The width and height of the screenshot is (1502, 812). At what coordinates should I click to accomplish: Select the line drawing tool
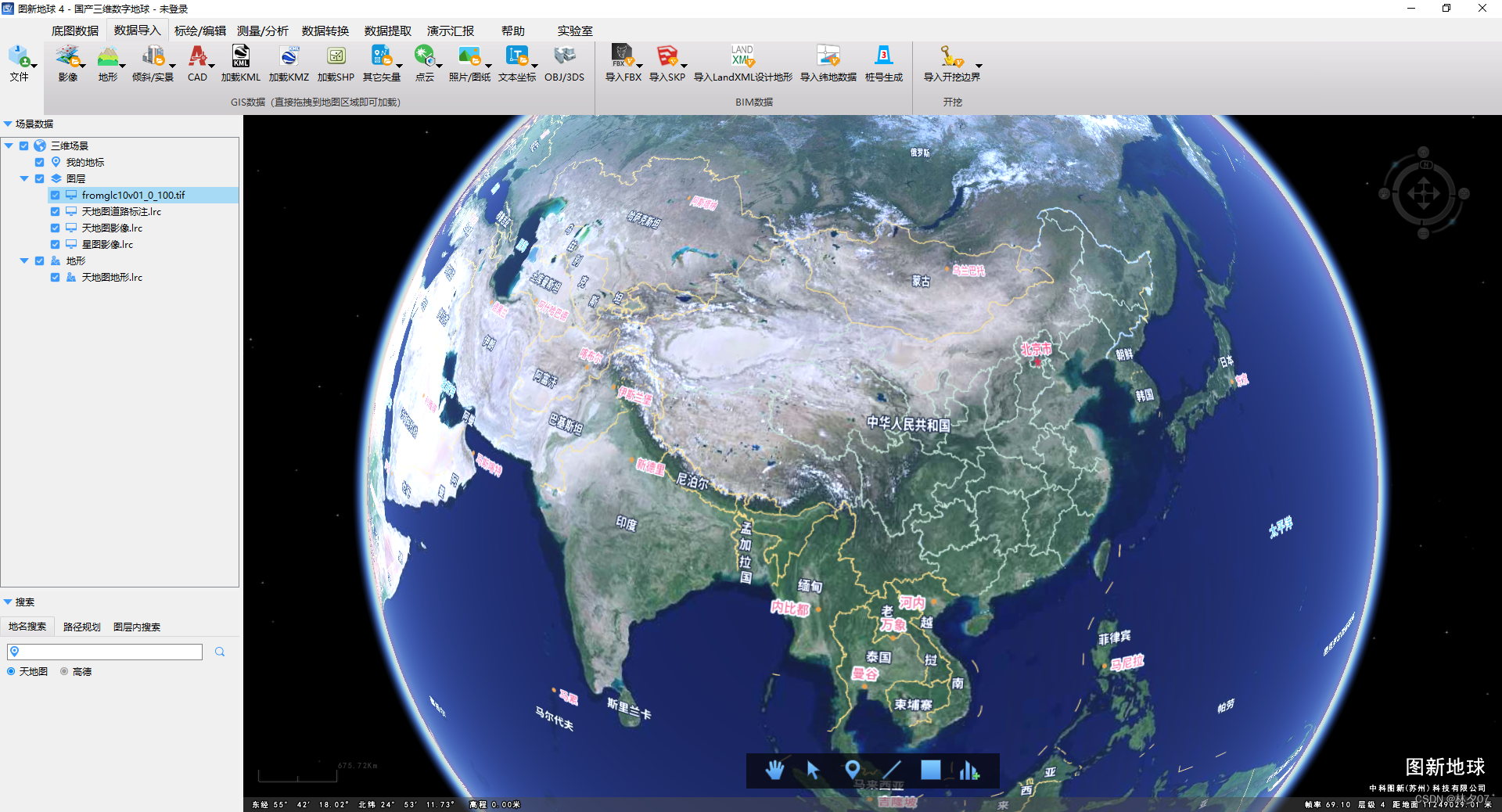coord(891,771)
